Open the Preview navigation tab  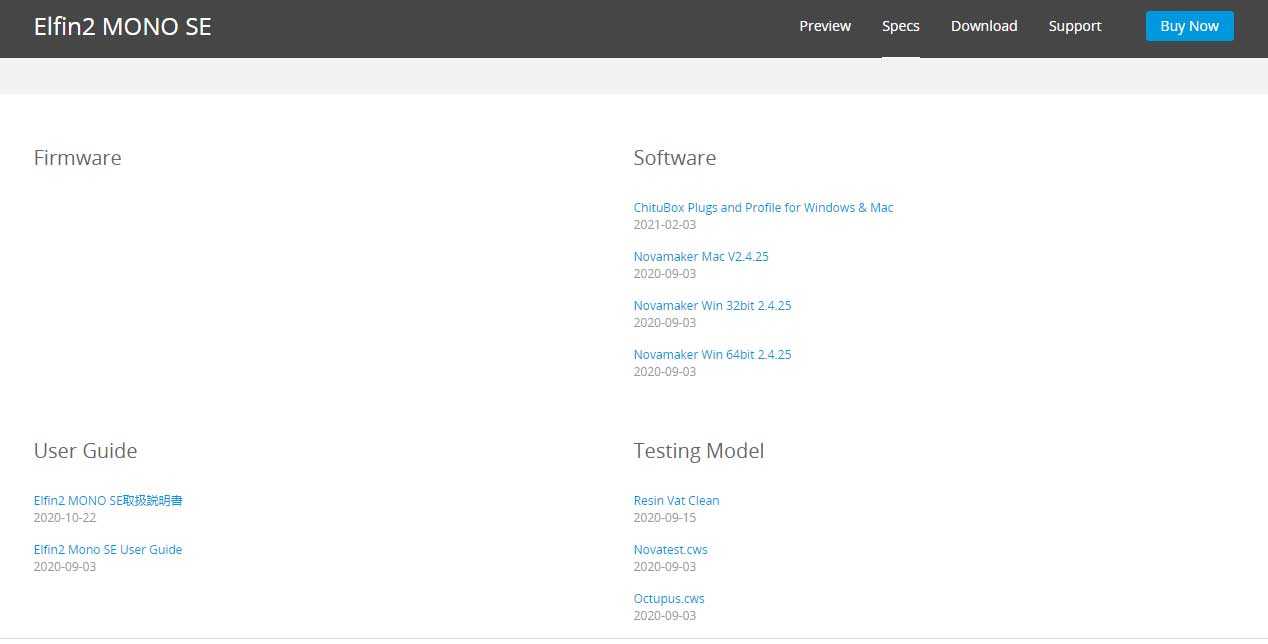click(x=824, y=26)
